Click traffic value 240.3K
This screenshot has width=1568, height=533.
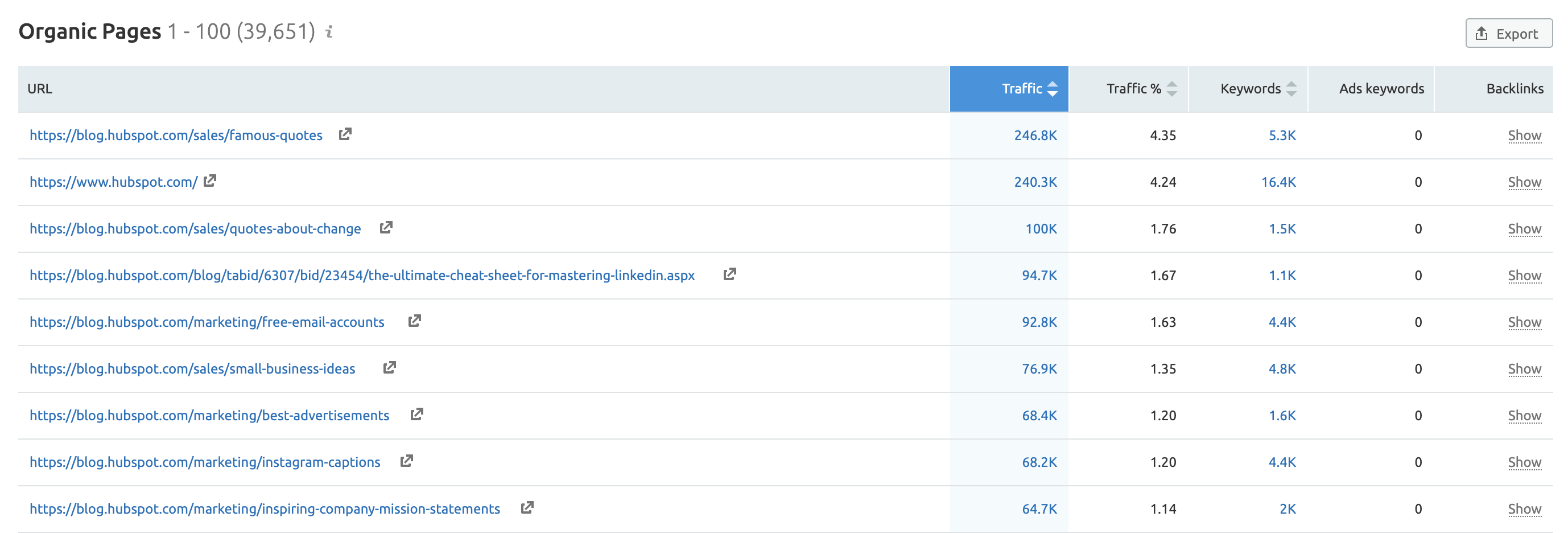[x=1035, y=182]
